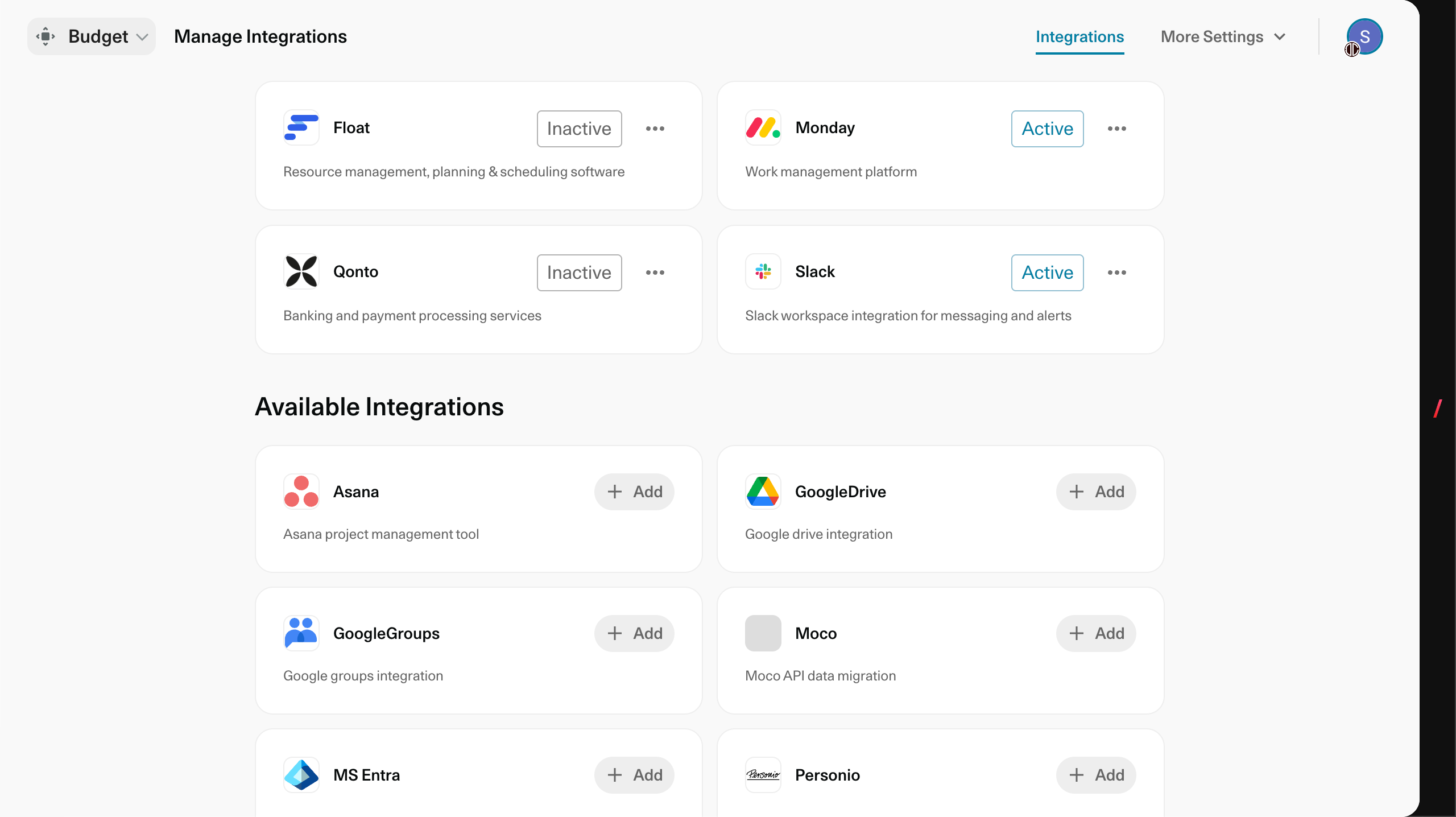Expand the More Settings menu
This screenshot has width=1456, height=817.
1223,36
